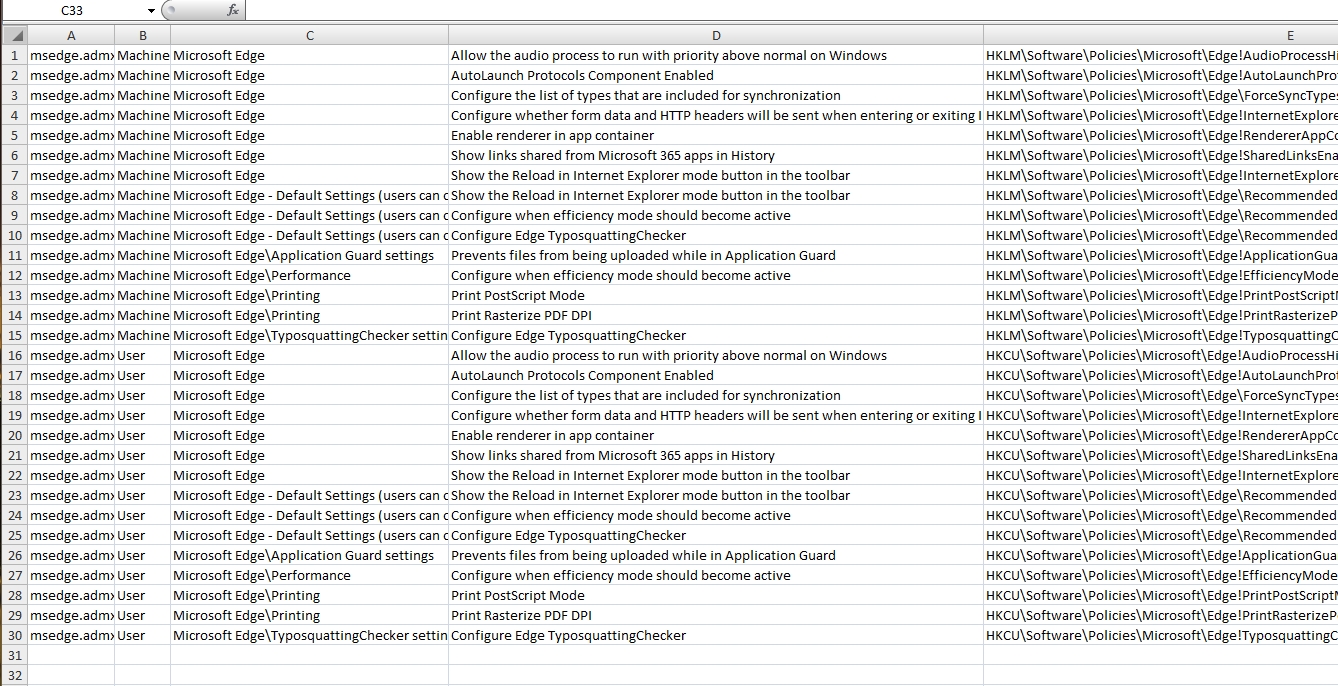This screenshot has width=1338, height=686.
Task: Select column D by its header
Action: click(x=716, y=35)
